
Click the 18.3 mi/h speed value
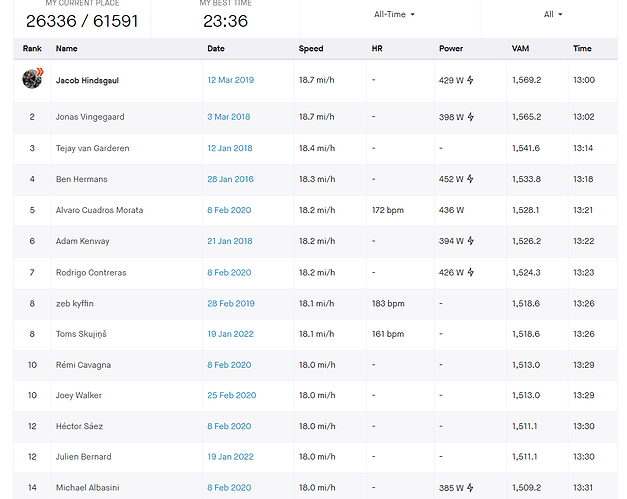317,179
